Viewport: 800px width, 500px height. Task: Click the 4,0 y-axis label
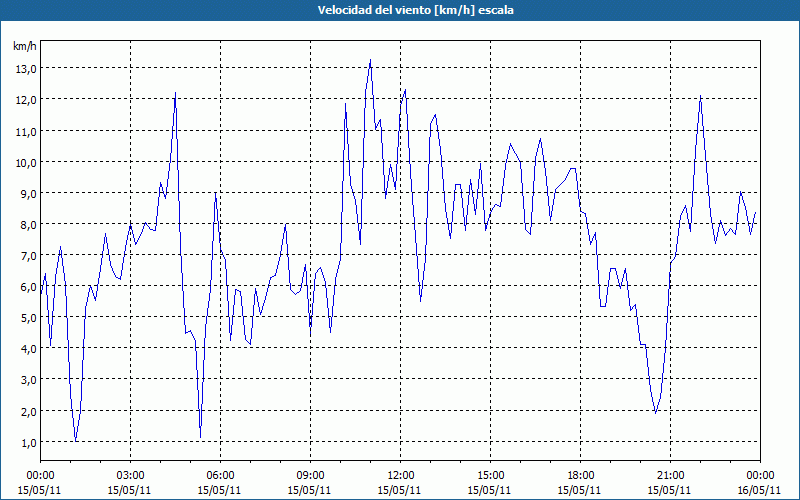click(x=29, y=349)
